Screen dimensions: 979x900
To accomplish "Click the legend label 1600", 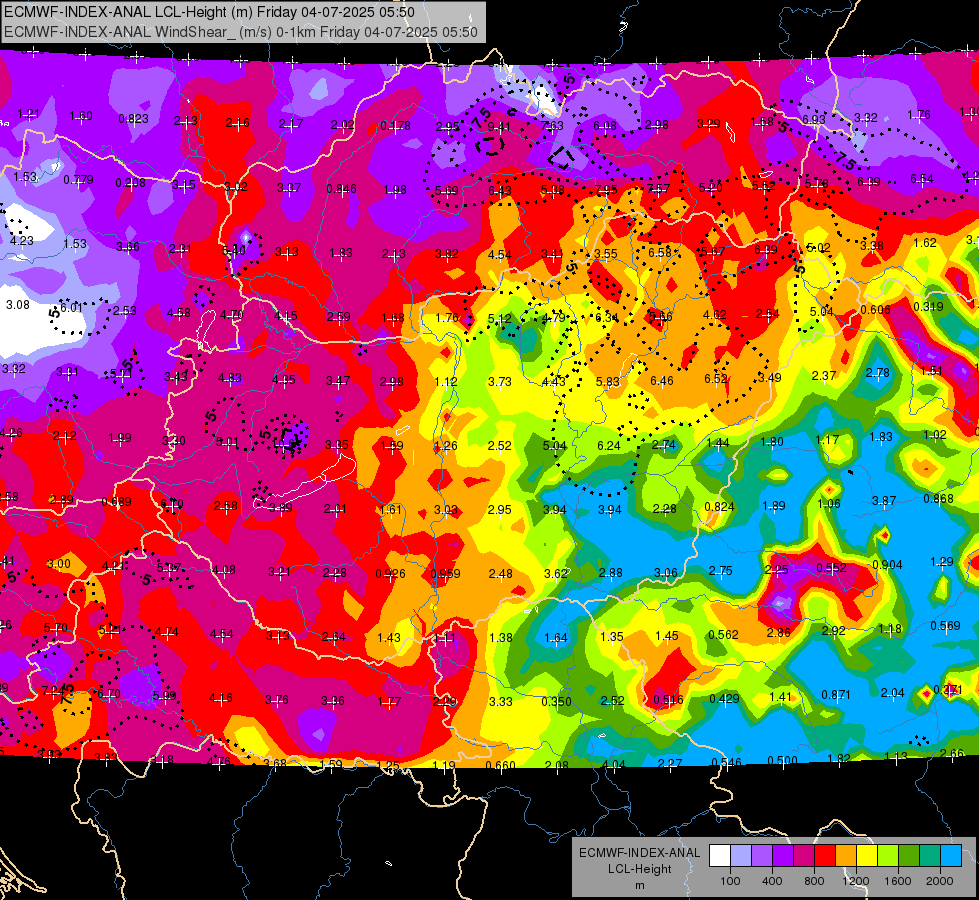I will pyautogui.click(x=897, y=881).
